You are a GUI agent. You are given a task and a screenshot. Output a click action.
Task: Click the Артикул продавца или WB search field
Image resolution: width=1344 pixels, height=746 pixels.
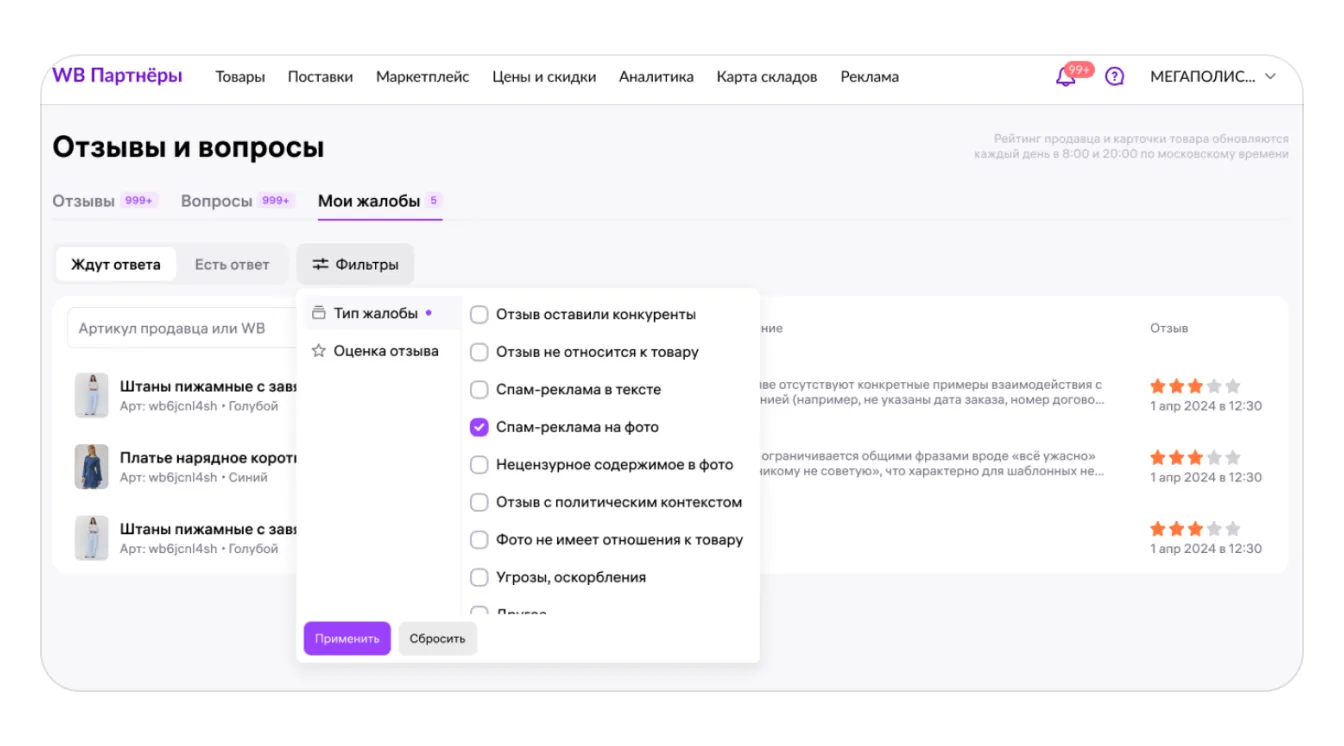coord(180,328)
